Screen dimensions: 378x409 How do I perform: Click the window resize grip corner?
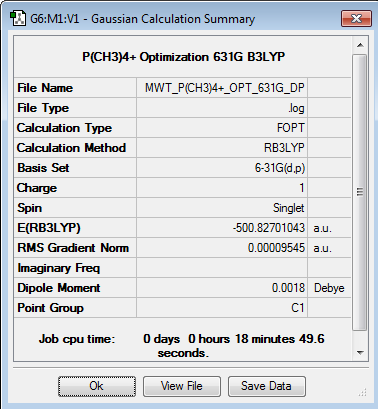coord(363,392)
